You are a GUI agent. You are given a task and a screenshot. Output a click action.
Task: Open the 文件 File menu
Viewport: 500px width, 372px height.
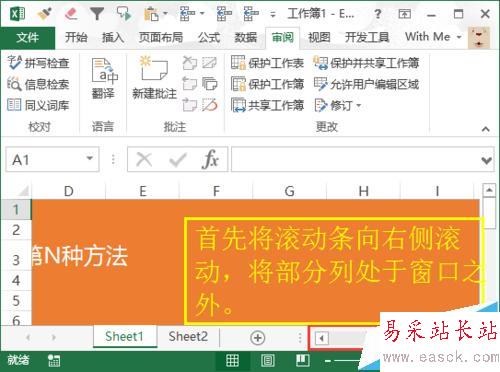[28, 37]
